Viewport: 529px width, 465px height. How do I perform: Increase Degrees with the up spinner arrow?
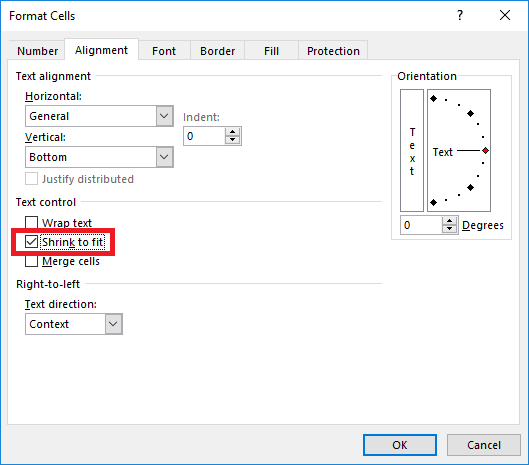(449, 221)
